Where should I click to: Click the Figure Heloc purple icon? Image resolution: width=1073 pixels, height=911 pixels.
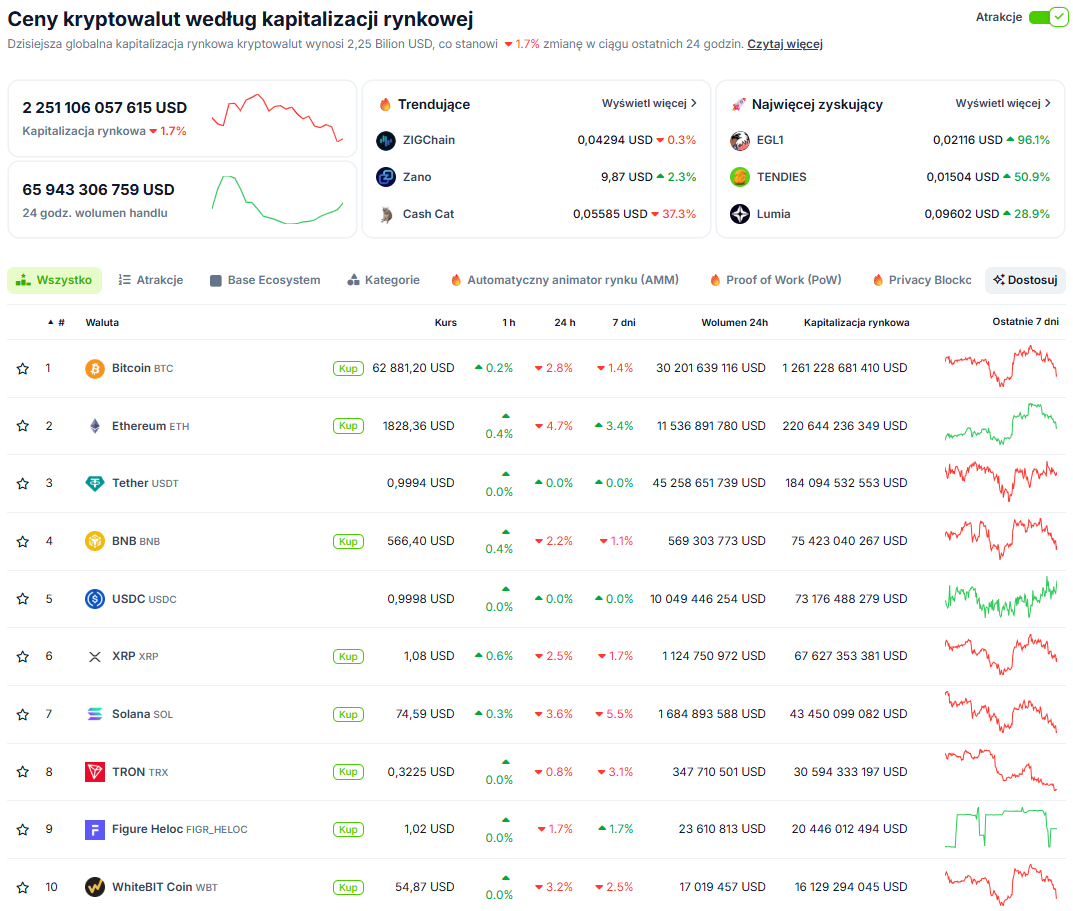point(94,830)
